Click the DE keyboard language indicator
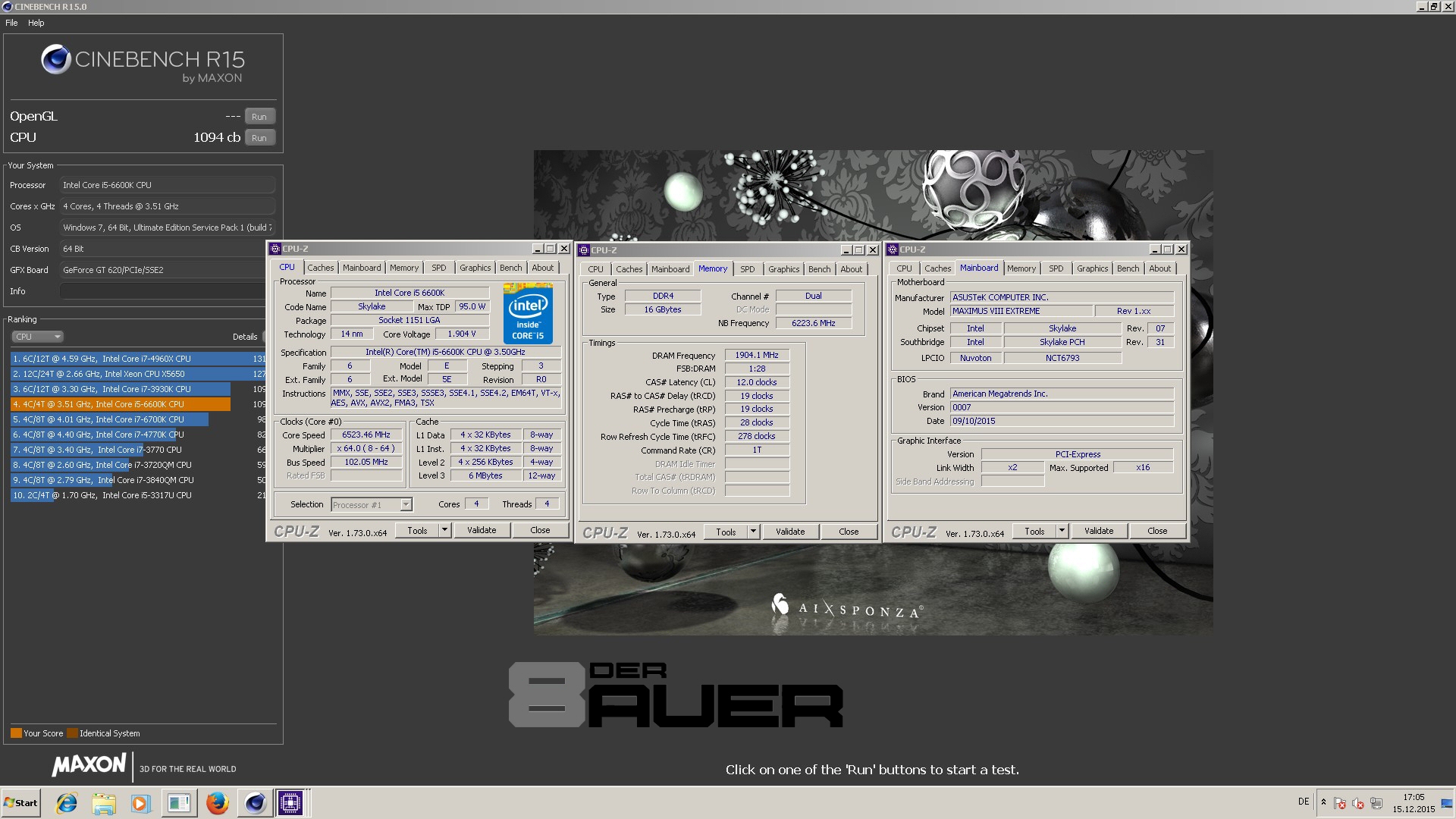 click(1304, 802)
